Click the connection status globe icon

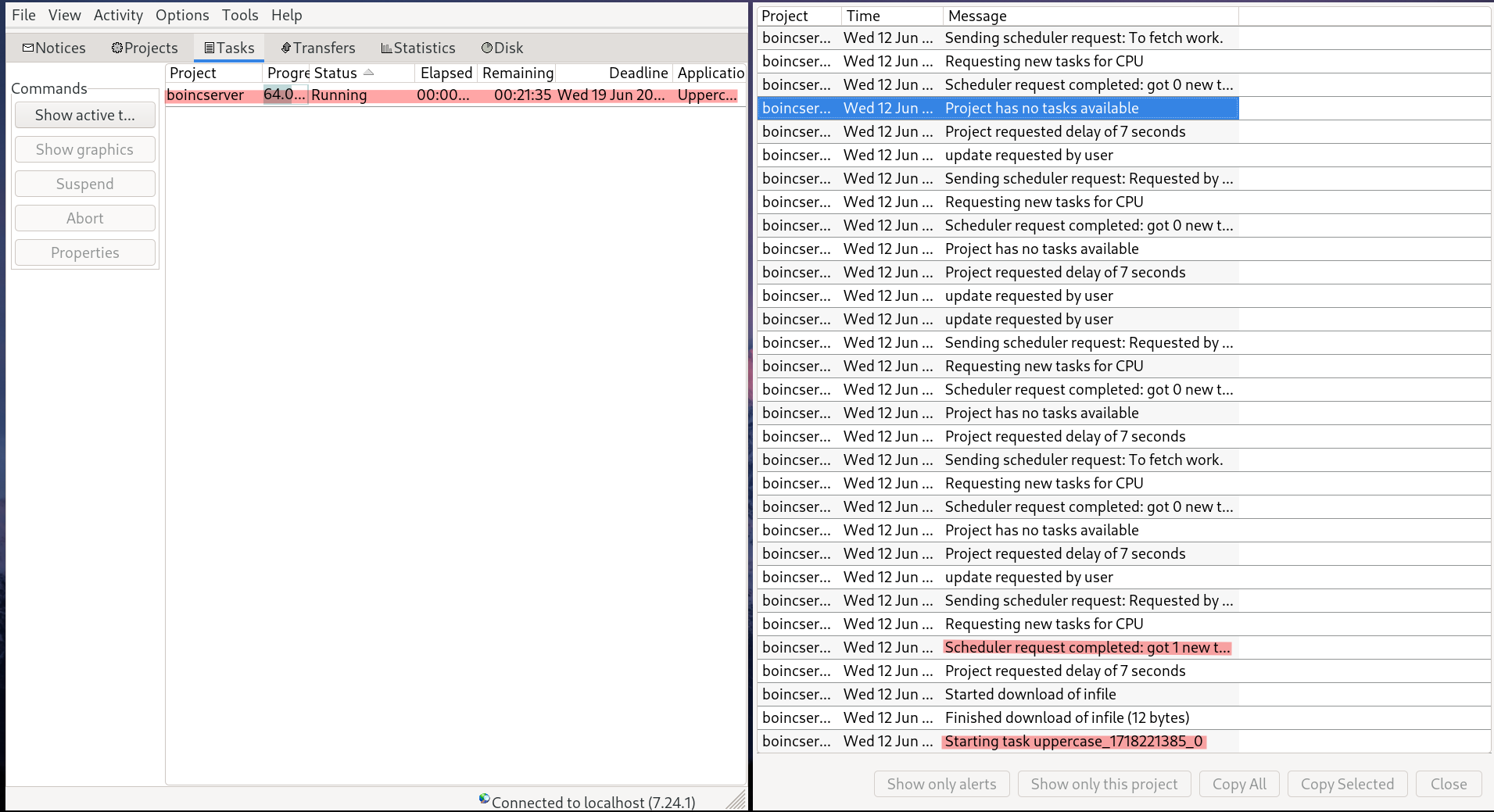[485, 799]
